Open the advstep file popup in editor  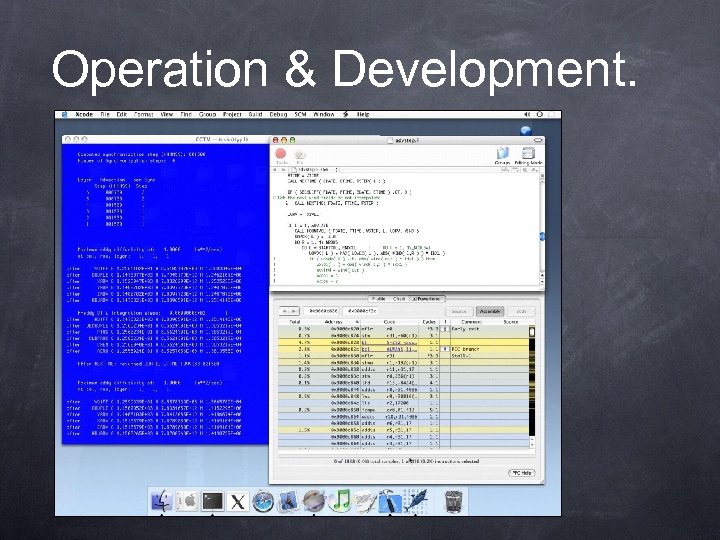point(315,169)
